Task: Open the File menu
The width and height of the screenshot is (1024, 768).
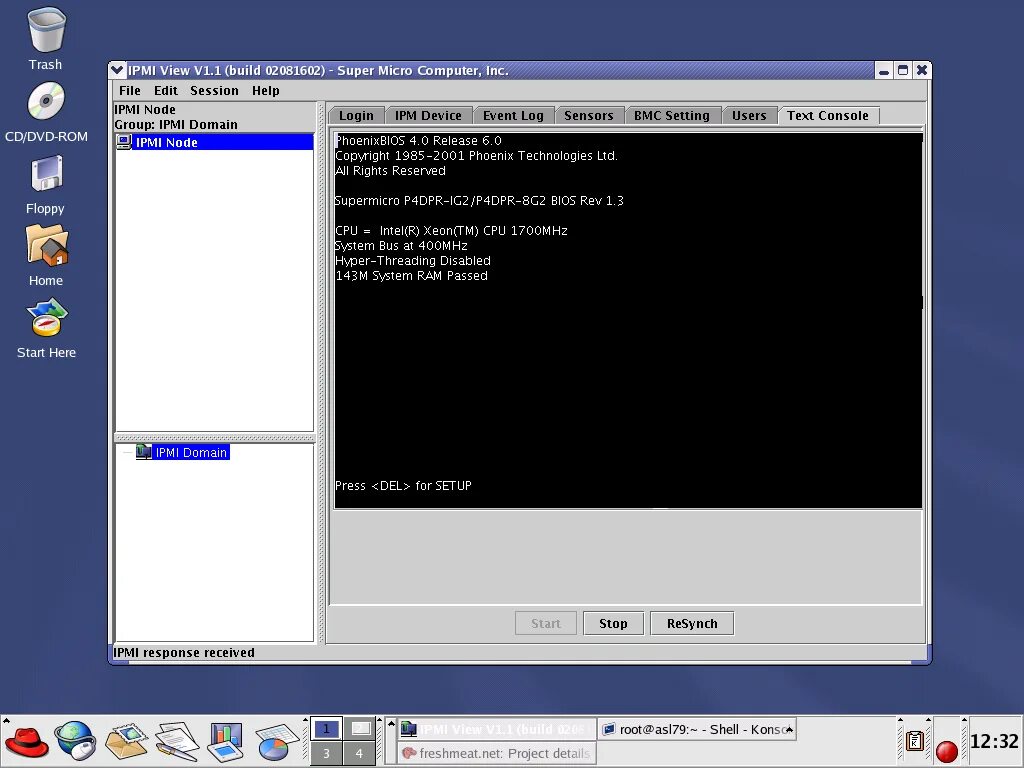Action: pyautogui.click(x=129, y=91)
